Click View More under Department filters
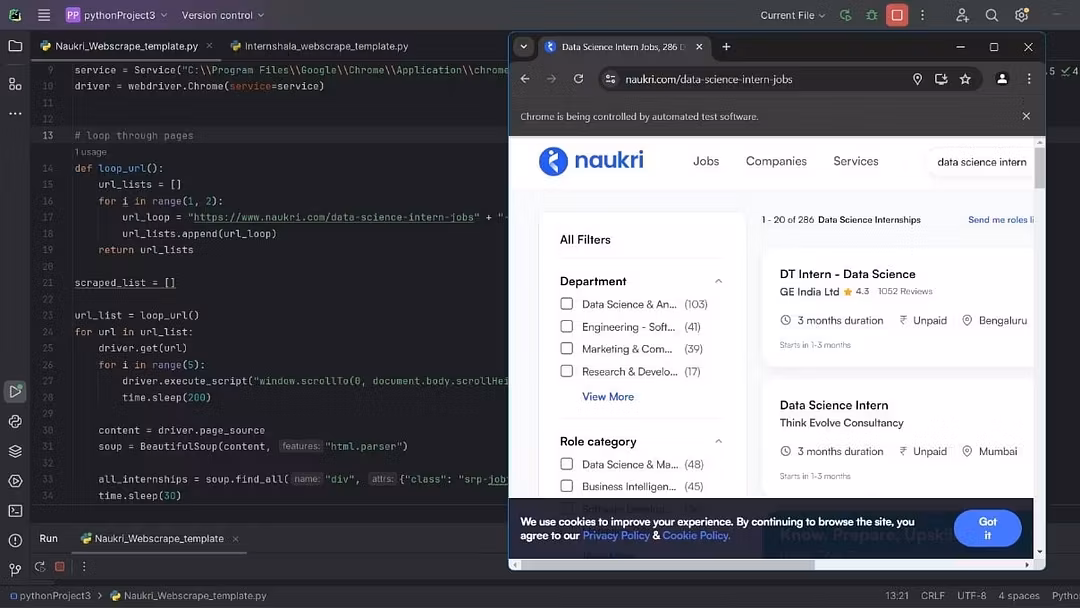1080x608 pixels. point(608,397)
